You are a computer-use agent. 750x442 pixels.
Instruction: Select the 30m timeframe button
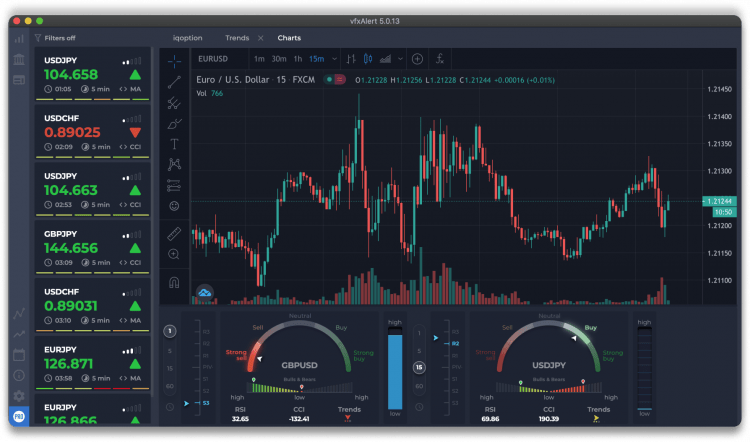(279, 59)
